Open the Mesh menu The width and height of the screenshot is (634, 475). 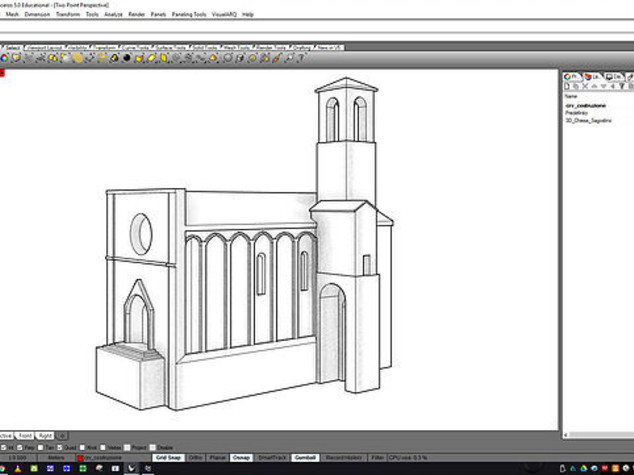pos(12,14)
